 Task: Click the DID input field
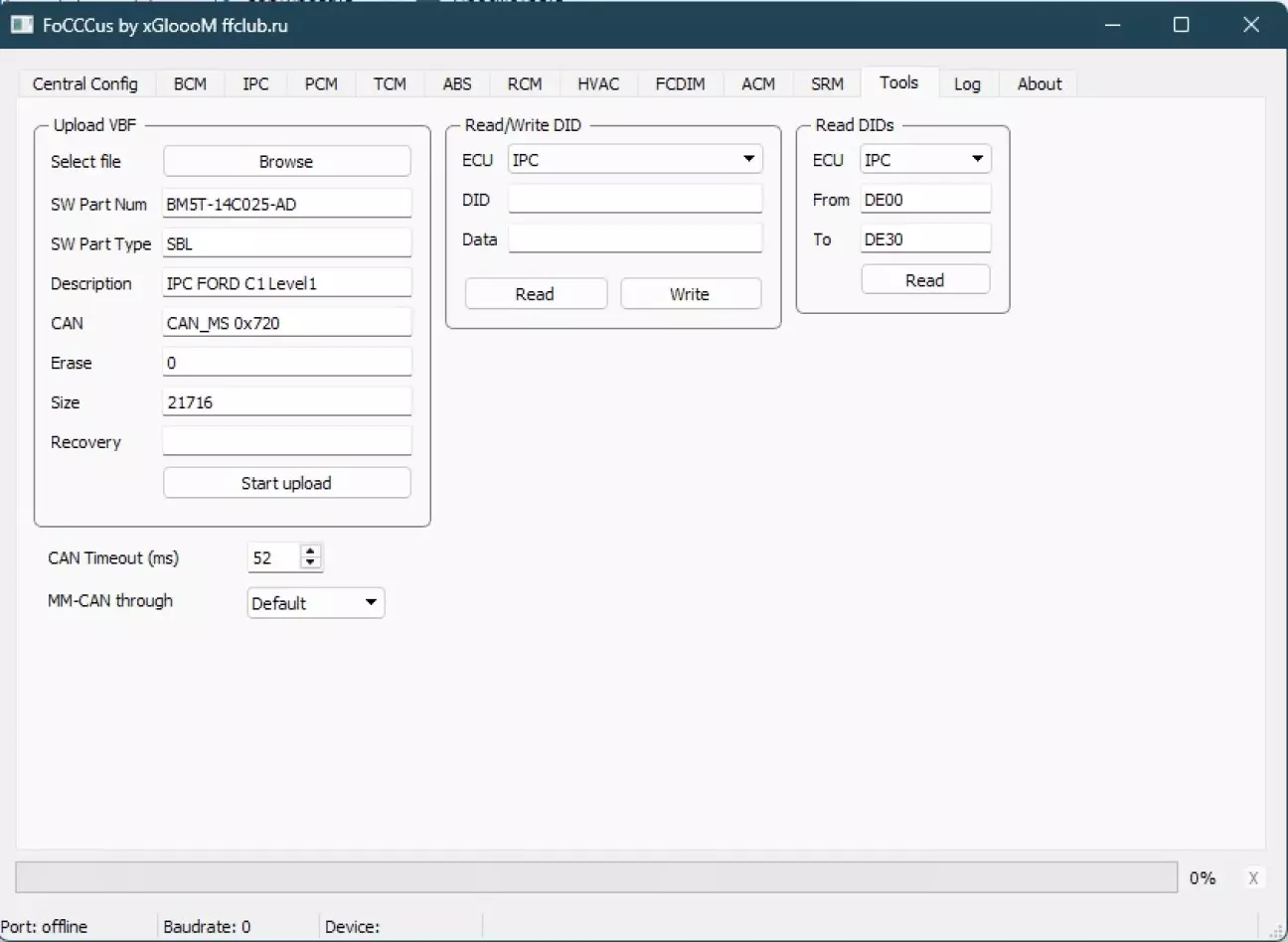tap(635, 200)
